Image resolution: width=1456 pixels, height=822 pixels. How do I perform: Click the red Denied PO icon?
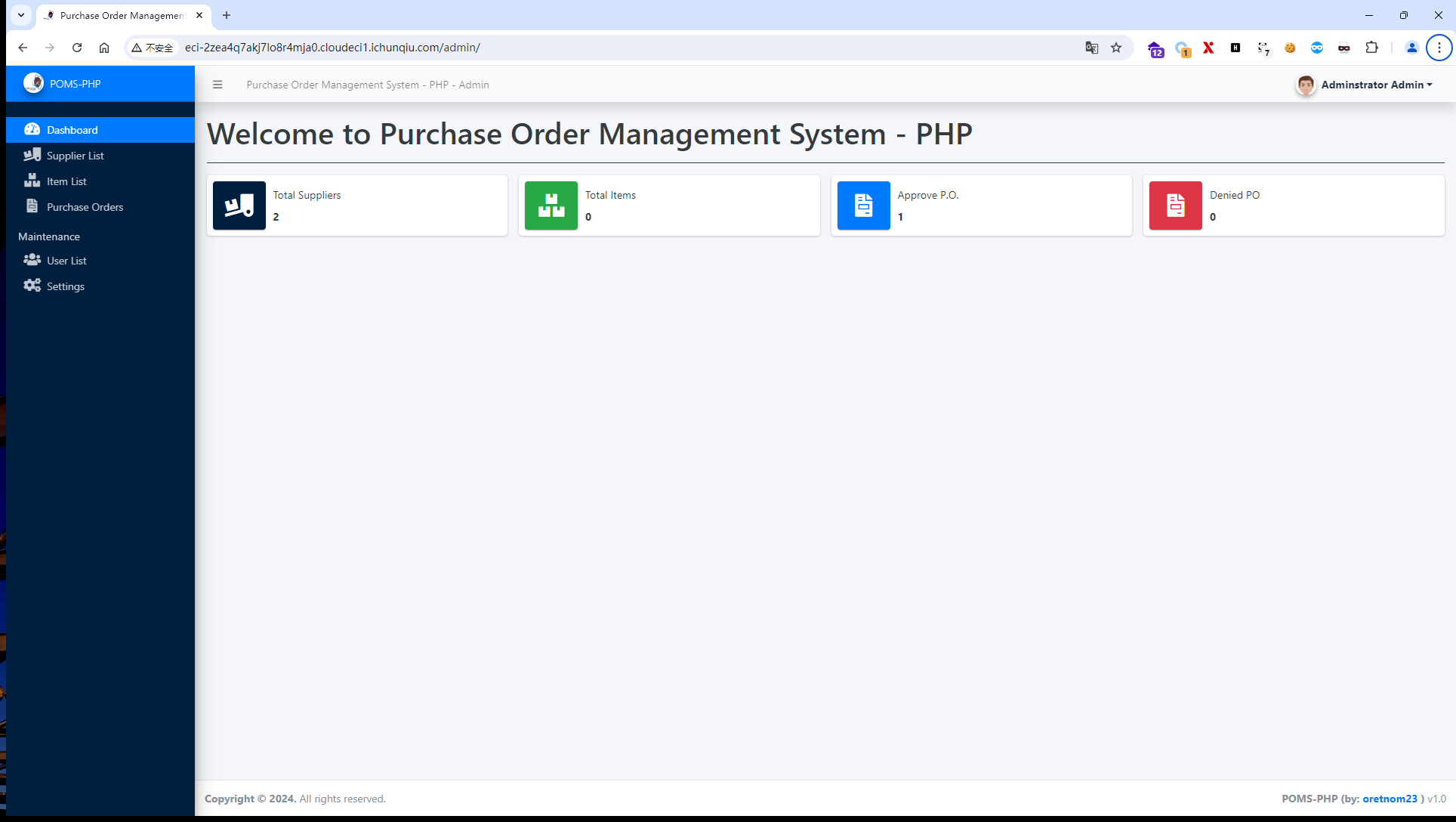coord(1175,205)
